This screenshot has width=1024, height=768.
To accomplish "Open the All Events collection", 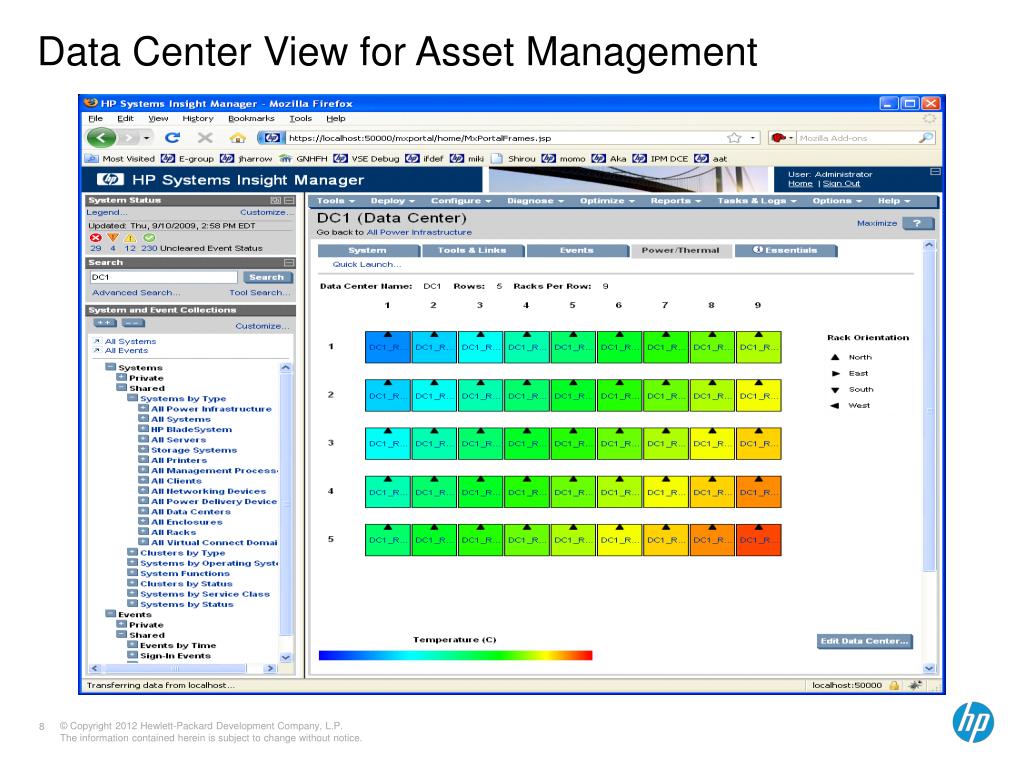I will [x=127, y=351].
